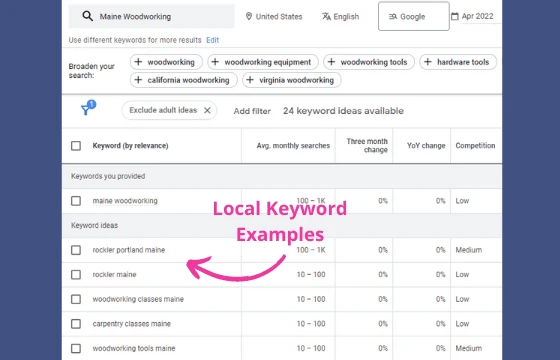The height and width of the screenshot is (360, 560).
Task: Click the calendar icon next to Apr 2022
Action: (455, 16)
